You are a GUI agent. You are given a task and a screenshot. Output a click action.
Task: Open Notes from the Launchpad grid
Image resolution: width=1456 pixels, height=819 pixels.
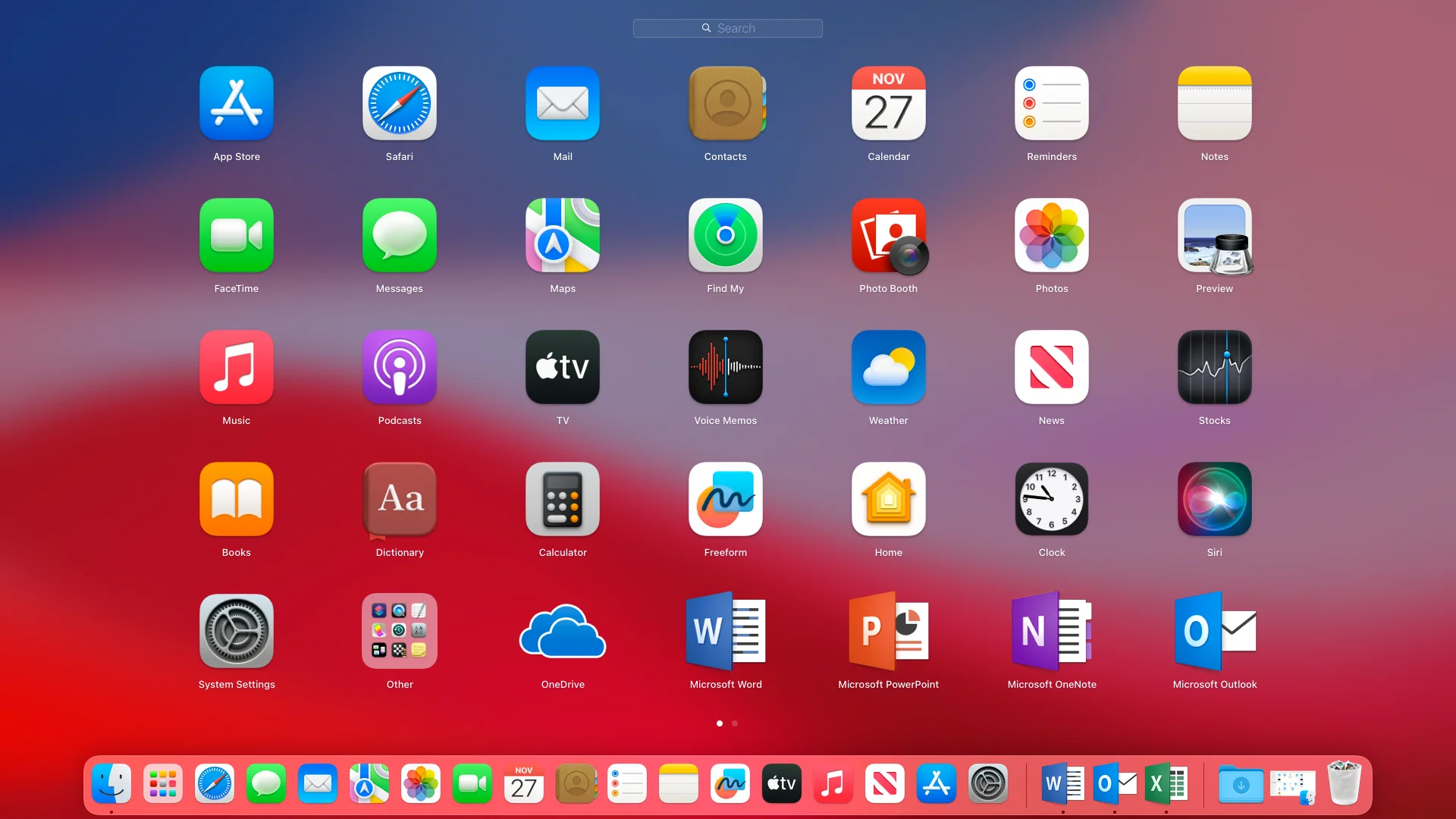point(1215,103)
